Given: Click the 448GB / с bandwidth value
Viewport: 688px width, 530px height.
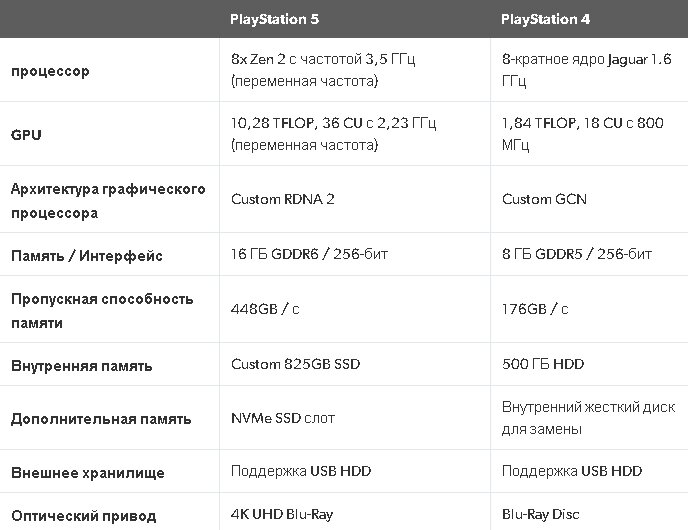Looking at the screenshot, I should (x=265, y=309).
